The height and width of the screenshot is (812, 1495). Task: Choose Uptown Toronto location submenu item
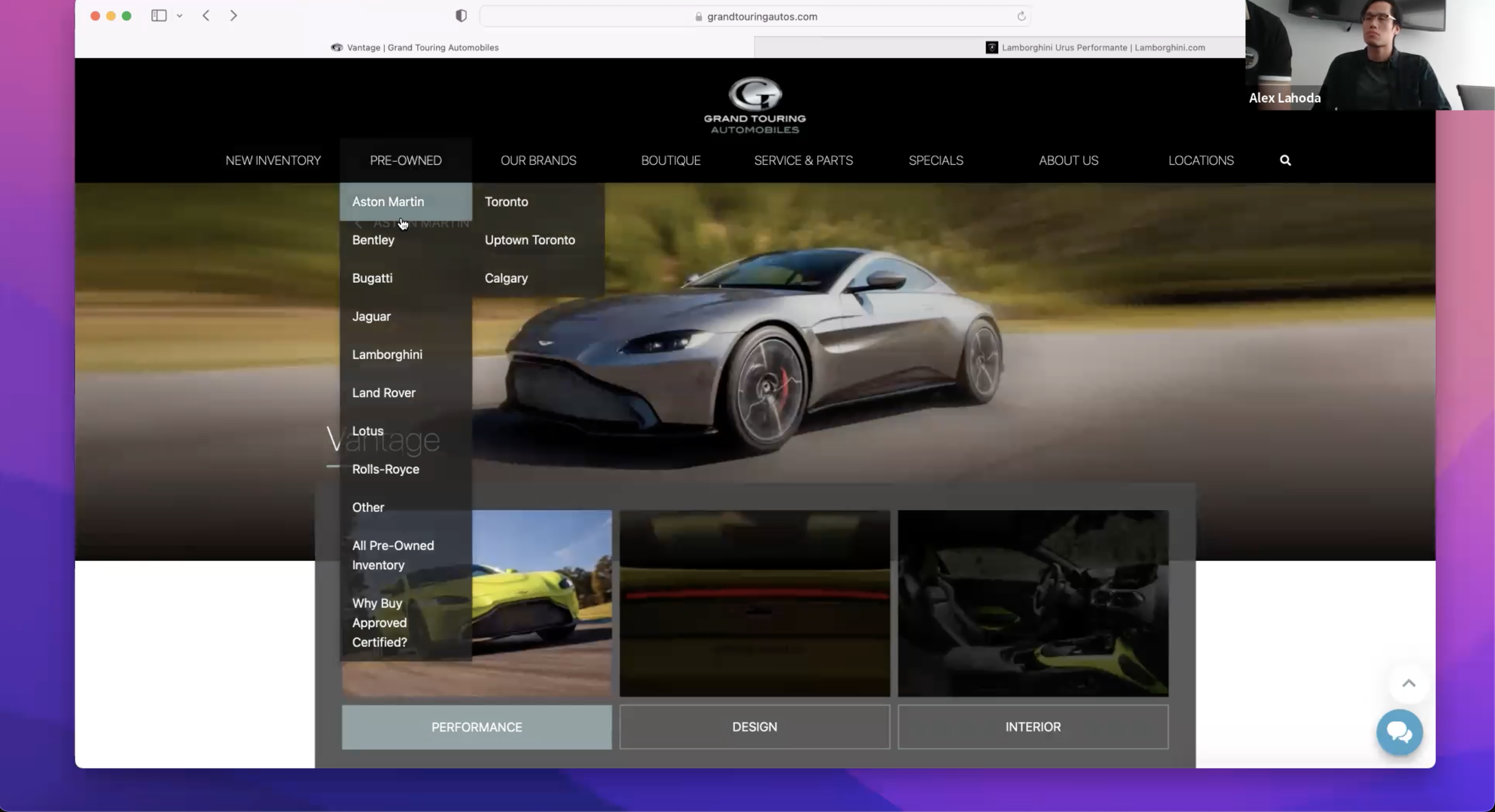coord(529,240)
